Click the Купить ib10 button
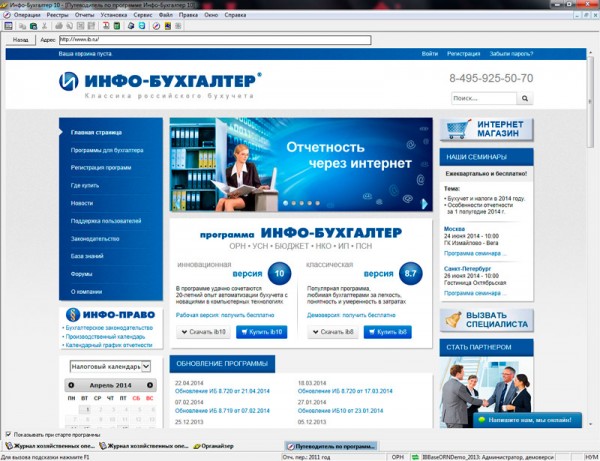This screenshot has width=600, height=461. [x=262, y=332]
